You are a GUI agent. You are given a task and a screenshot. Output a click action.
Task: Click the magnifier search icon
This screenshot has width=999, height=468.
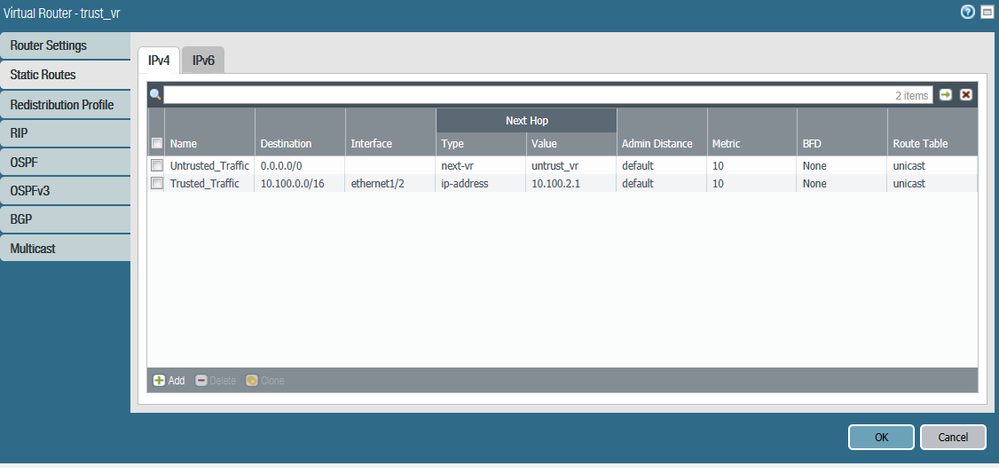click(x=155, y=96)
